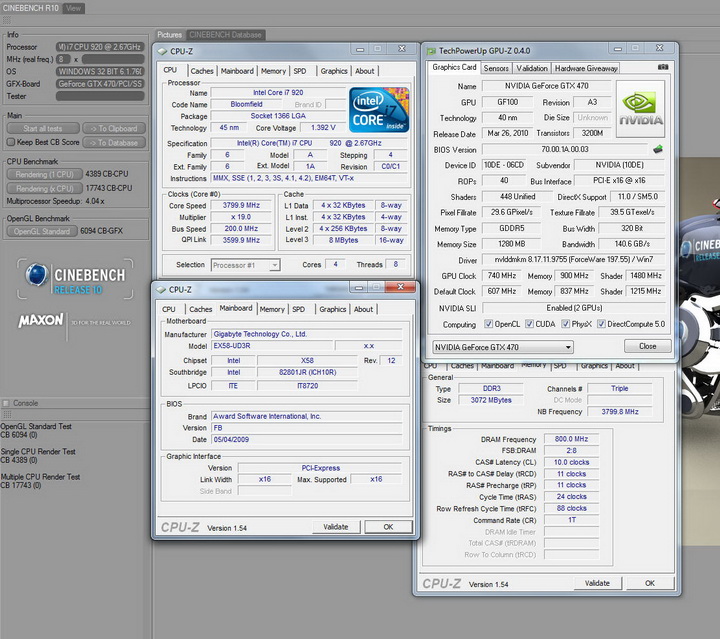Open Caches tab in top CPU-Z window
Viewport: 720px width, 639px height.
click(202, 71)
